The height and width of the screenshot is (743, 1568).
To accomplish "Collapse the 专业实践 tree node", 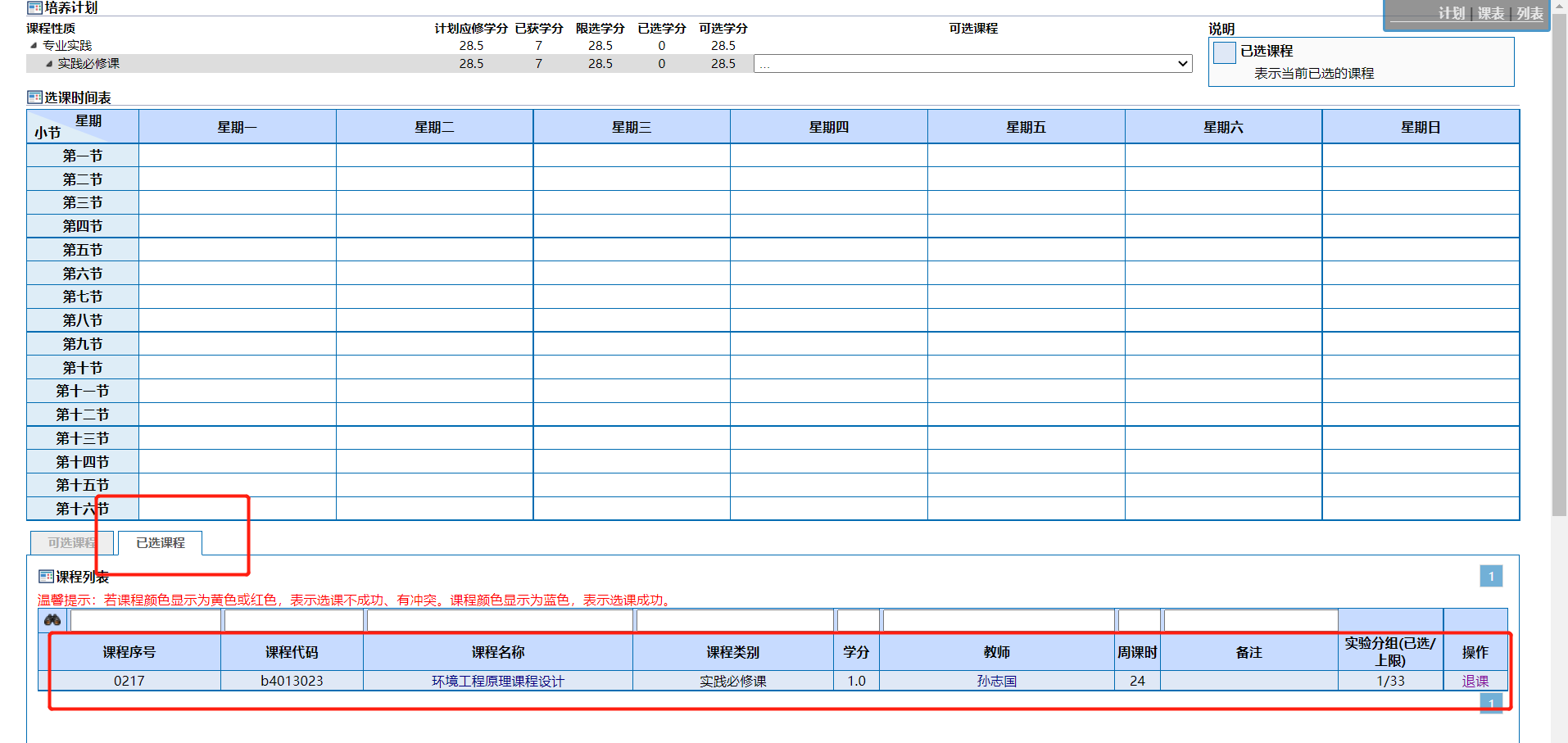I will (34, 46).
